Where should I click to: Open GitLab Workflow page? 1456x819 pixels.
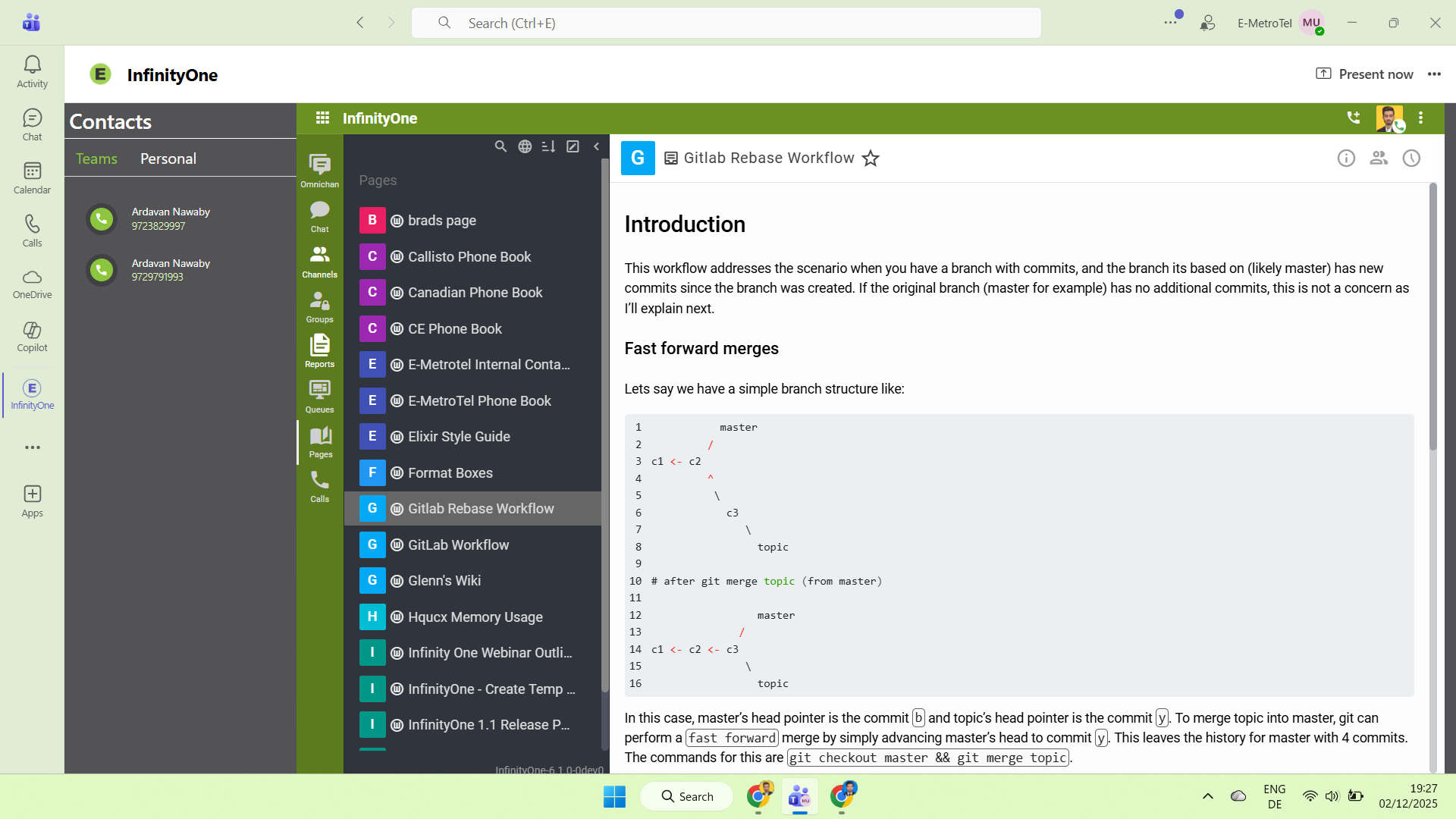coord(472,544)
